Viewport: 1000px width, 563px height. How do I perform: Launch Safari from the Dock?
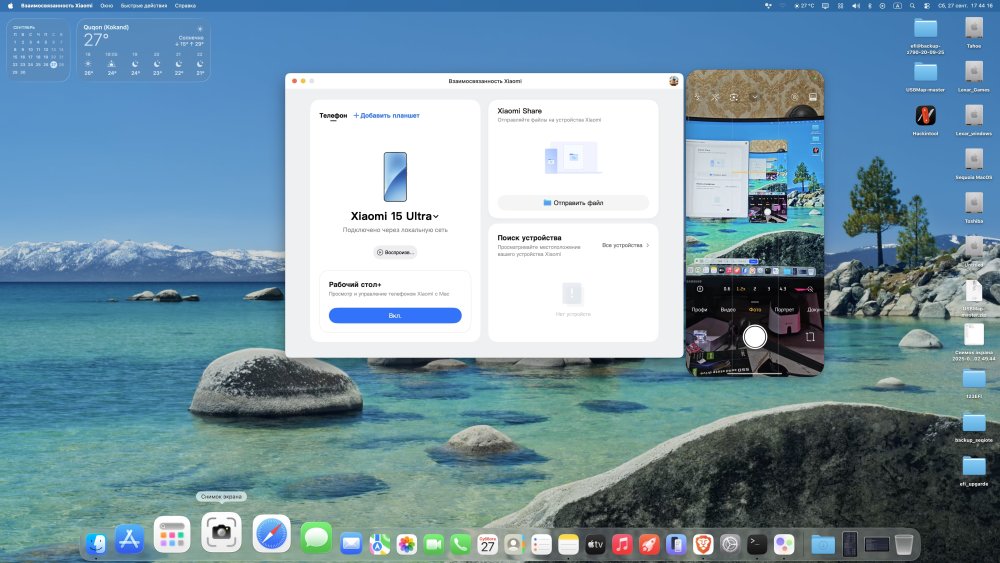[271, 534]
